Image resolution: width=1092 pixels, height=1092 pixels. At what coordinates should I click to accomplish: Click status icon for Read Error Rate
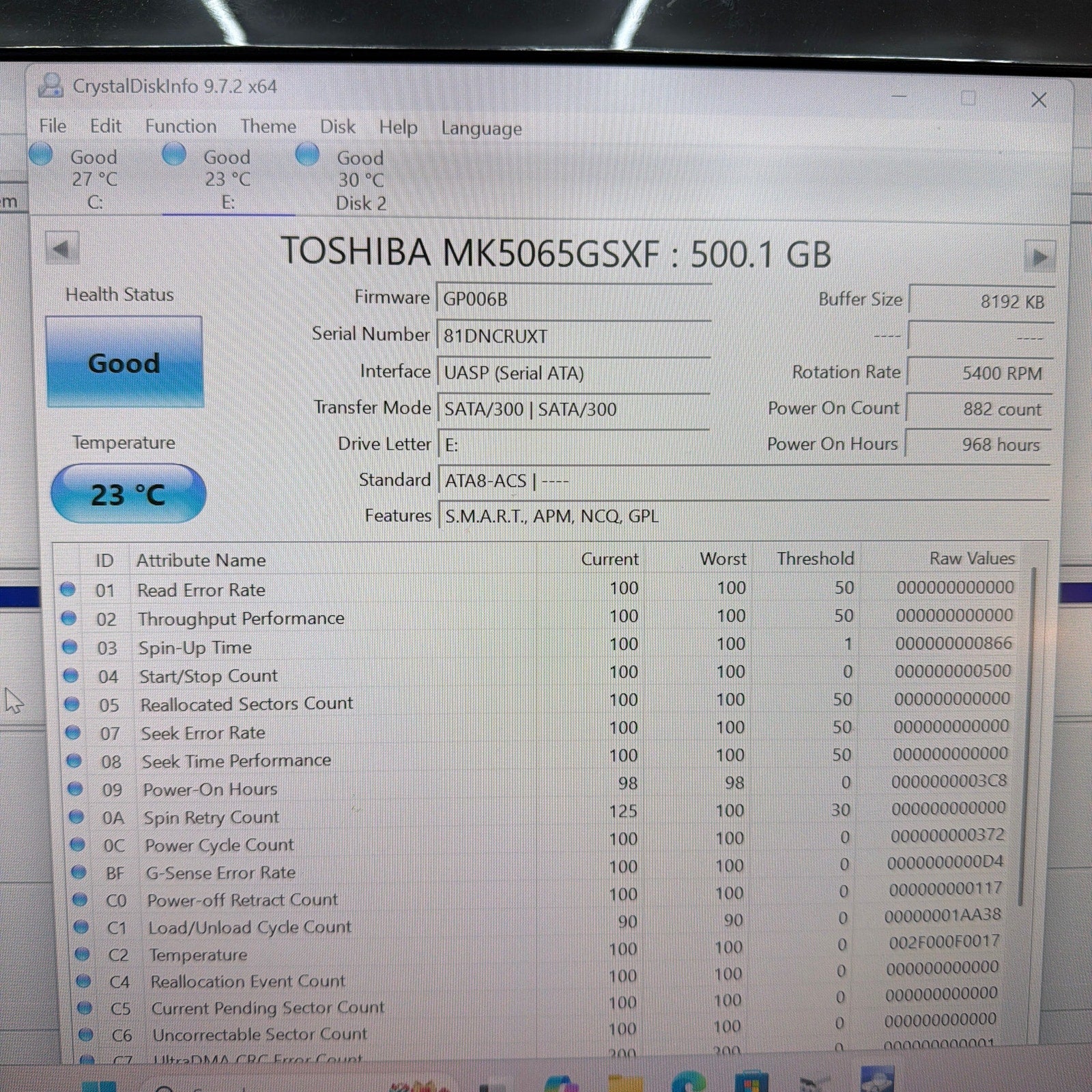point(68,589)
